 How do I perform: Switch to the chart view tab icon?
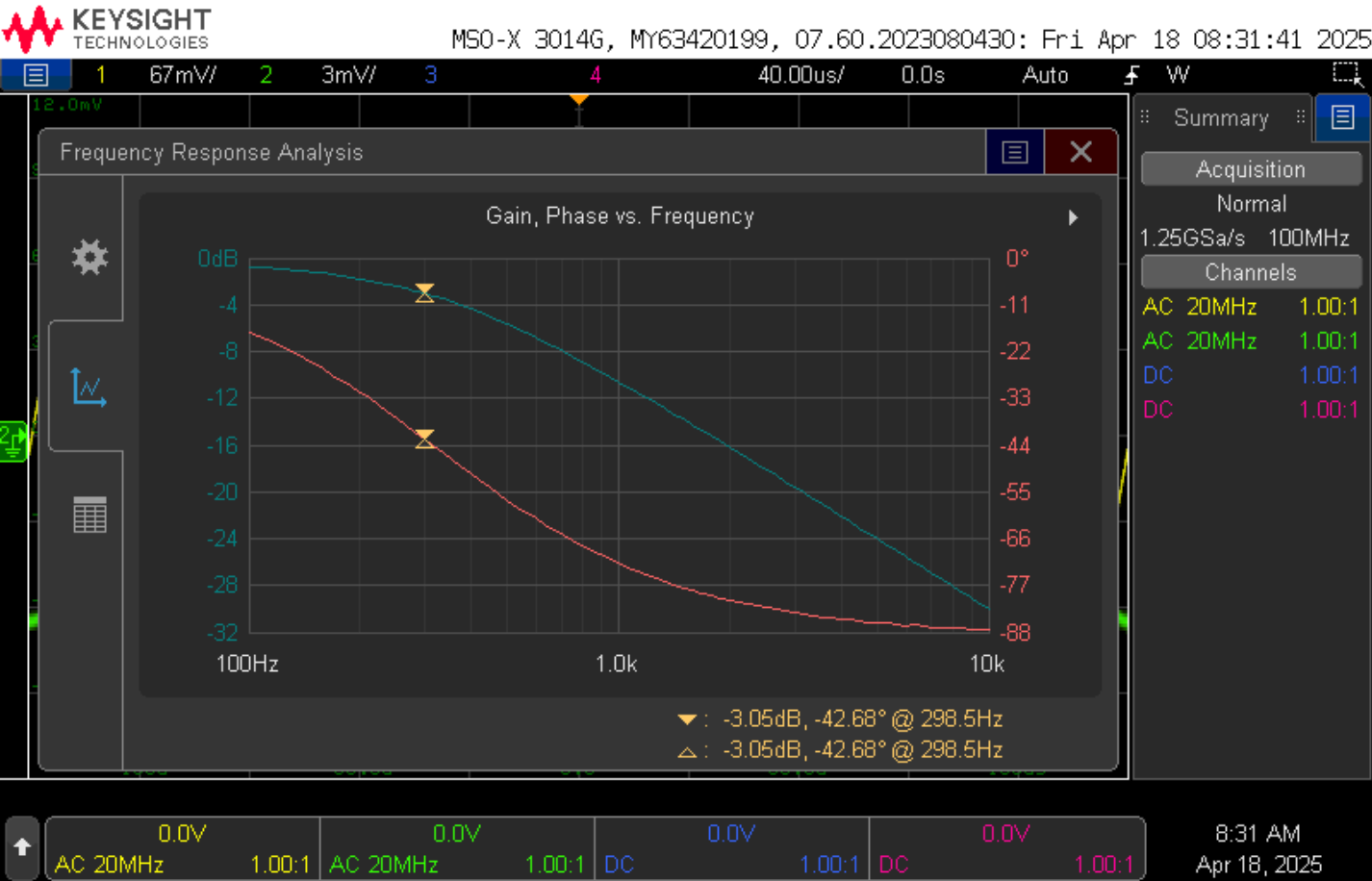pyautogui.click(x=89, y=387)
